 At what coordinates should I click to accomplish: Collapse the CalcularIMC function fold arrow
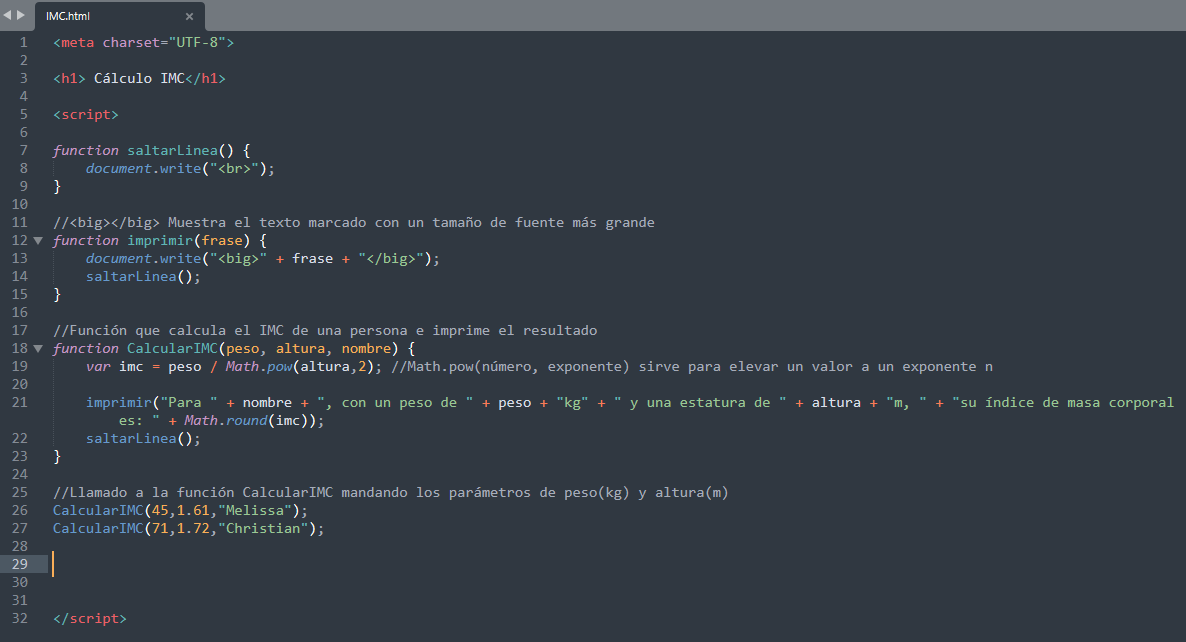38,349
